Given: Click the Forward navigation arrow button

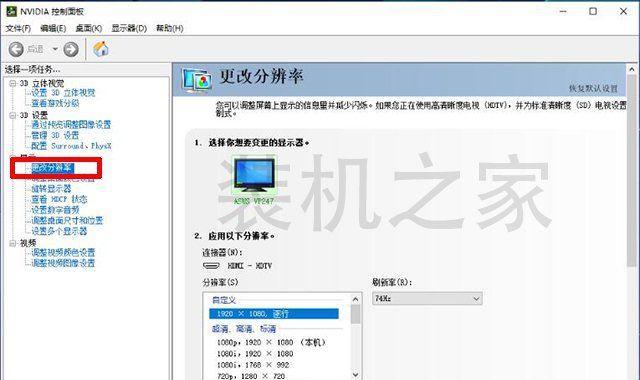Looking at the screenshot, I should [71, 49].
